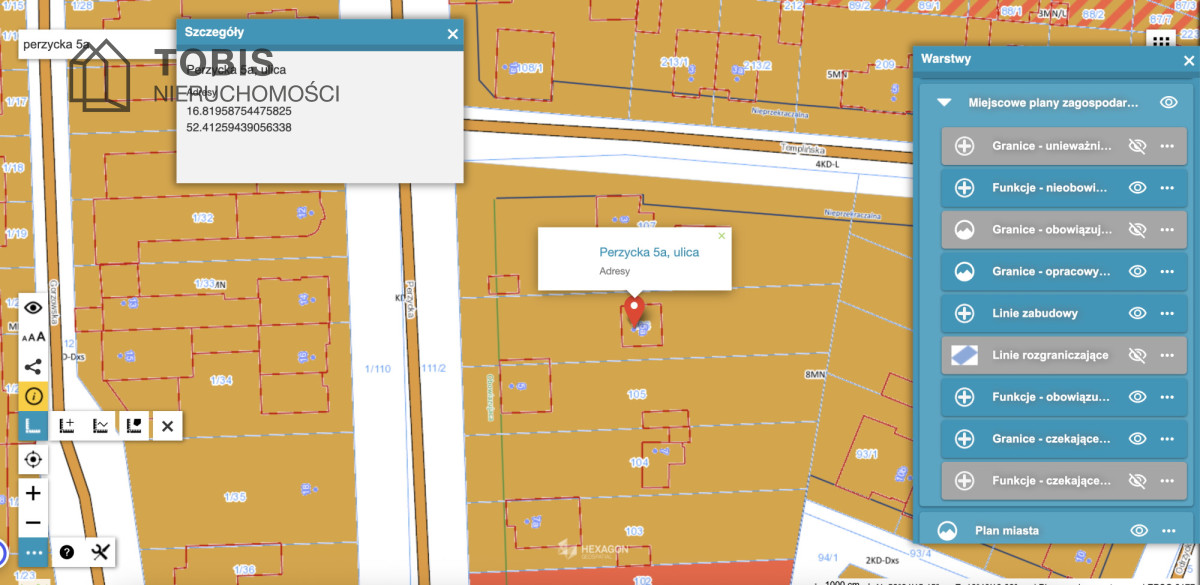Open the help question mark icon
Viewport: 1200px width, 585px height.
(x=67, y=551)
